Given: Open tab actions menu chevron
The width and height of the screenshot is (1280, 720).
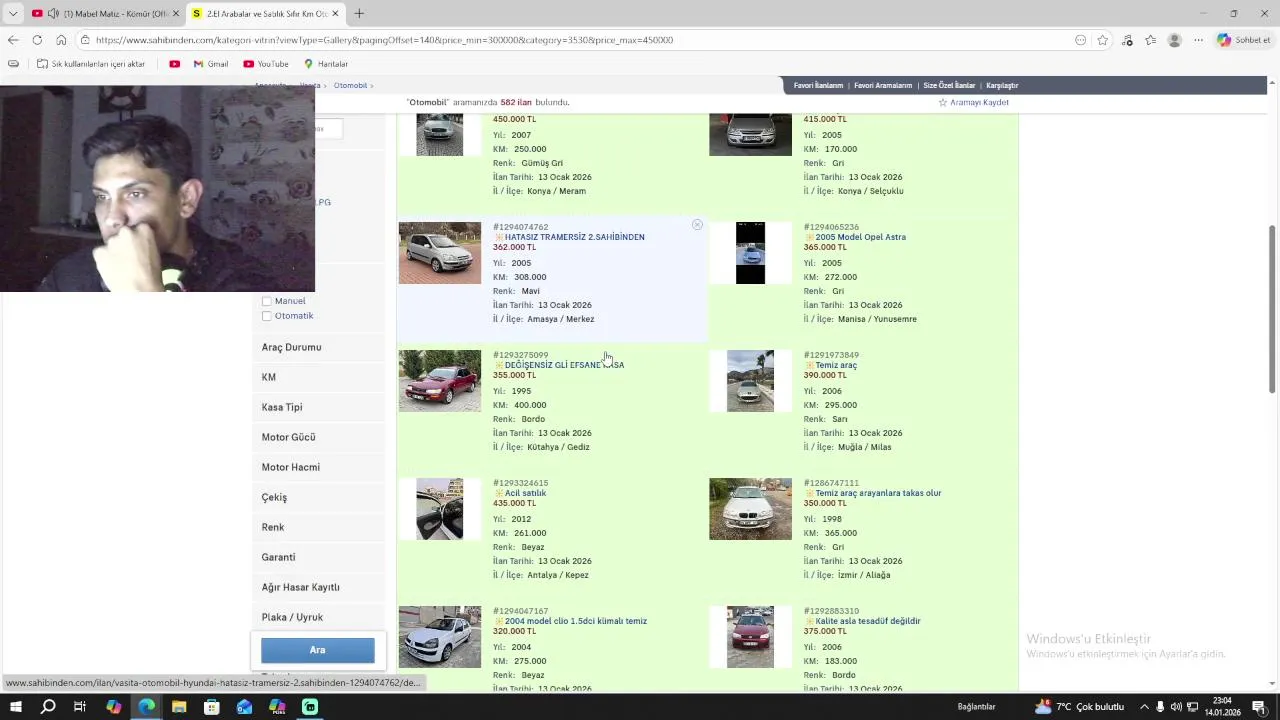Looking at the screenshot, I should tap(13, 13).
